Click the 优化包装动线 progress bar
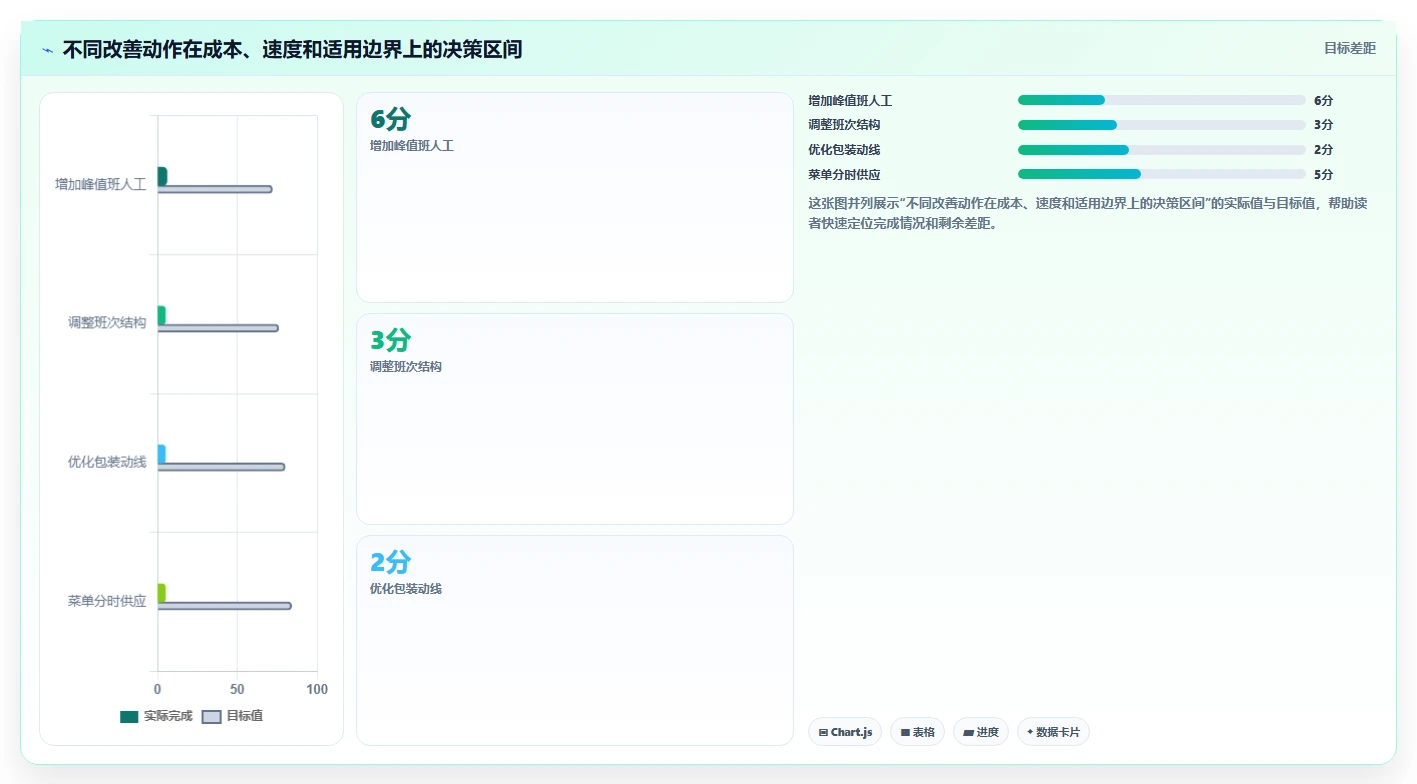Image resolution: width=1417 pixels, height=784 pixels. pos(1162,150)
